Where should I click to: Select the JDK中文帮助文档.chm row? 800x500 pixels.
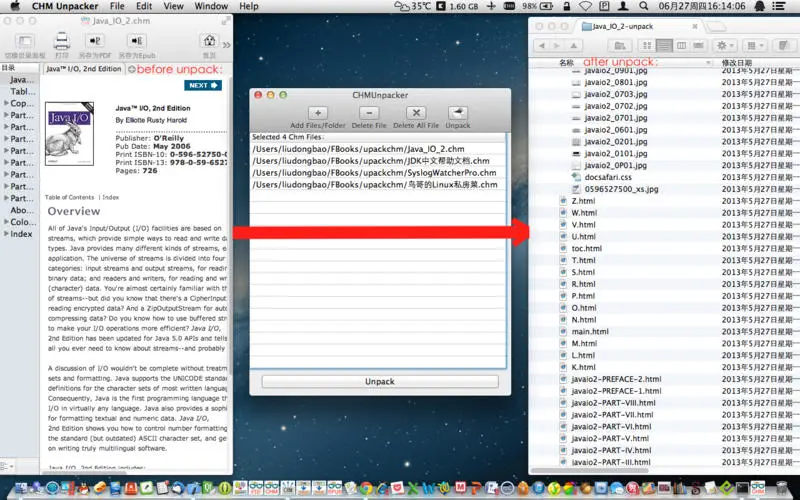(378, 161)
